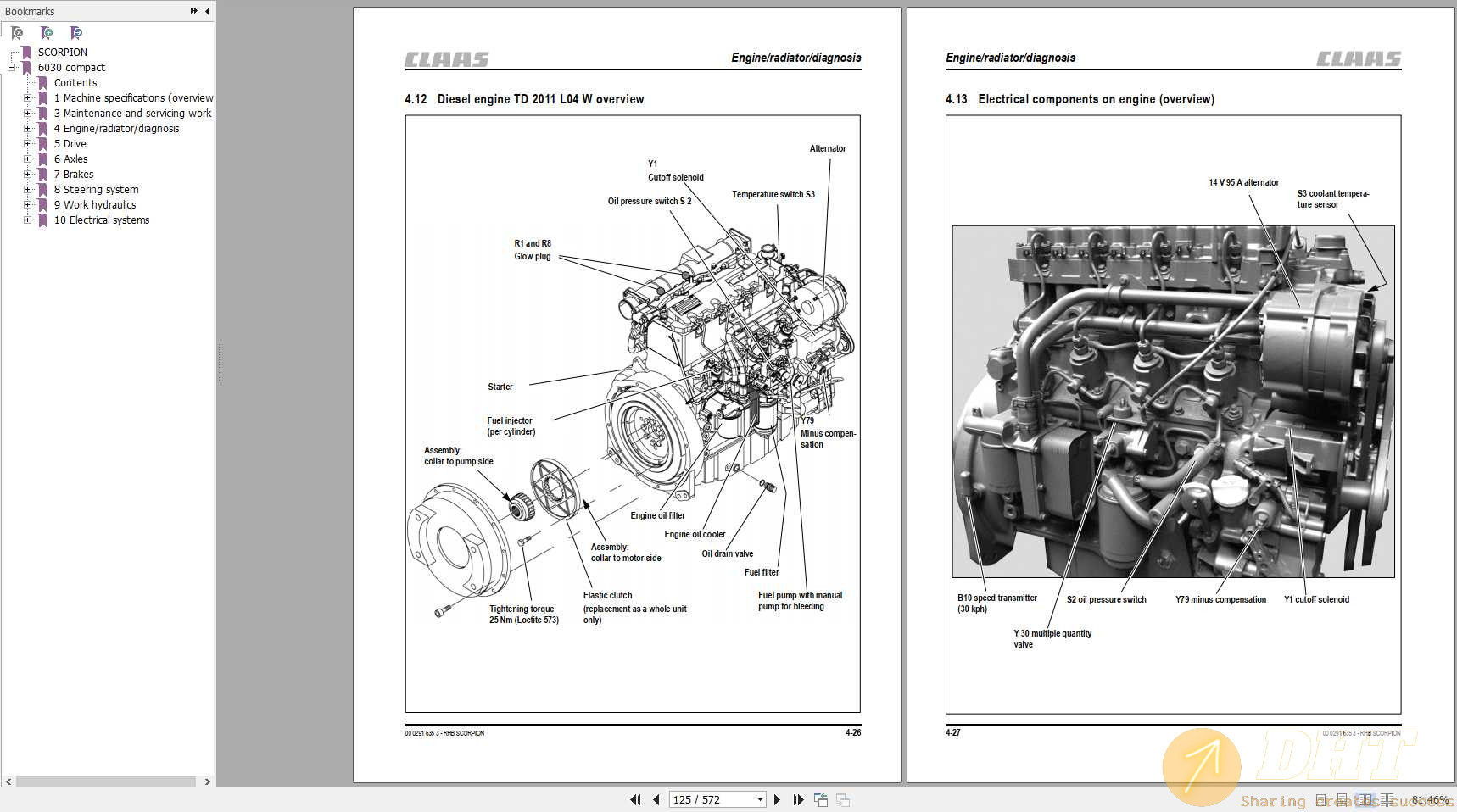1457x812 pixels.
Task: Open the SCORPION bookmark
Action: tap(62, 53)
